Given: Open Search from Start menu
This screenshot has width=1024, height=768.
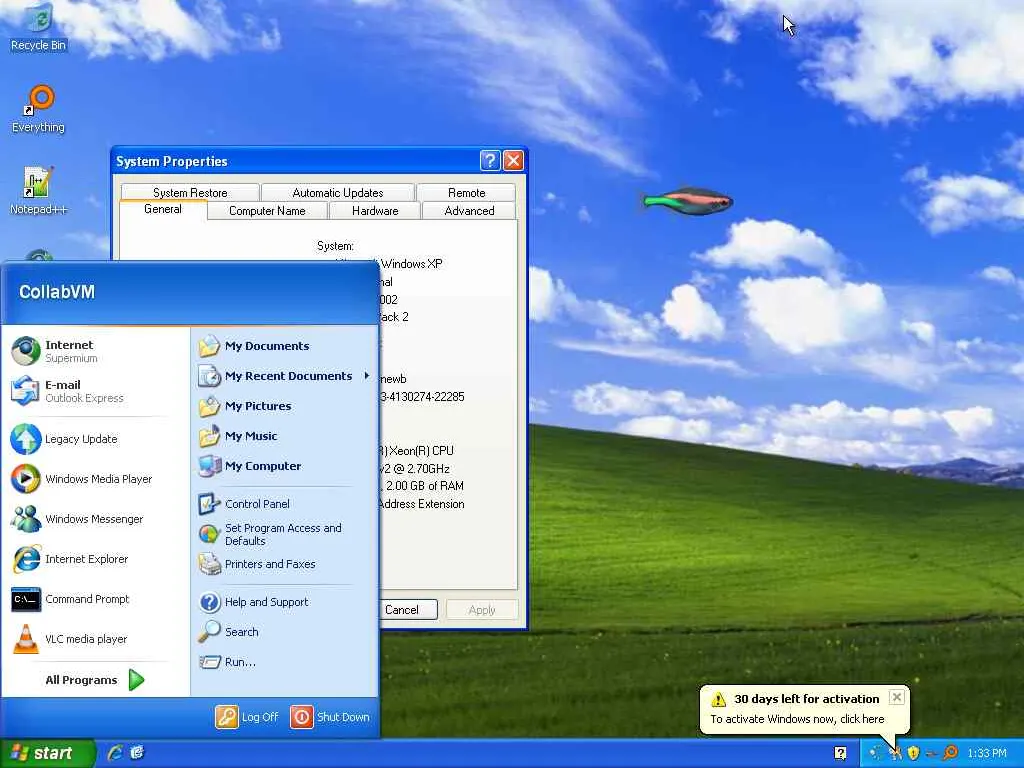Looking at the screenshot, I should point(285,632).
